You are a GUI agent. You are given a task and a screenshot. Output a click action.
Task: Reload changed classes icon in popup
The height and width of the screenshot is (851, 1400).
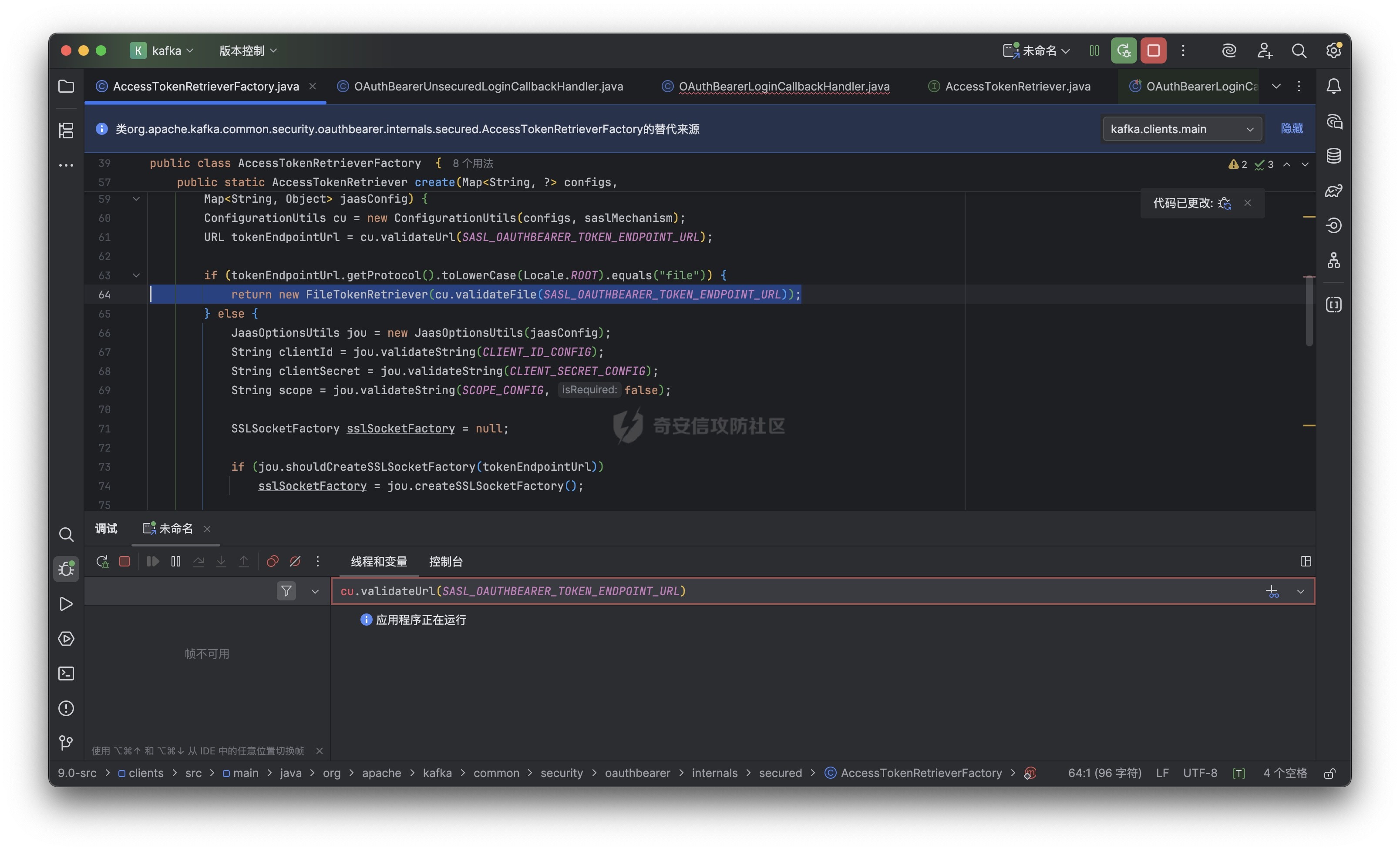(x=1225, y=203)
